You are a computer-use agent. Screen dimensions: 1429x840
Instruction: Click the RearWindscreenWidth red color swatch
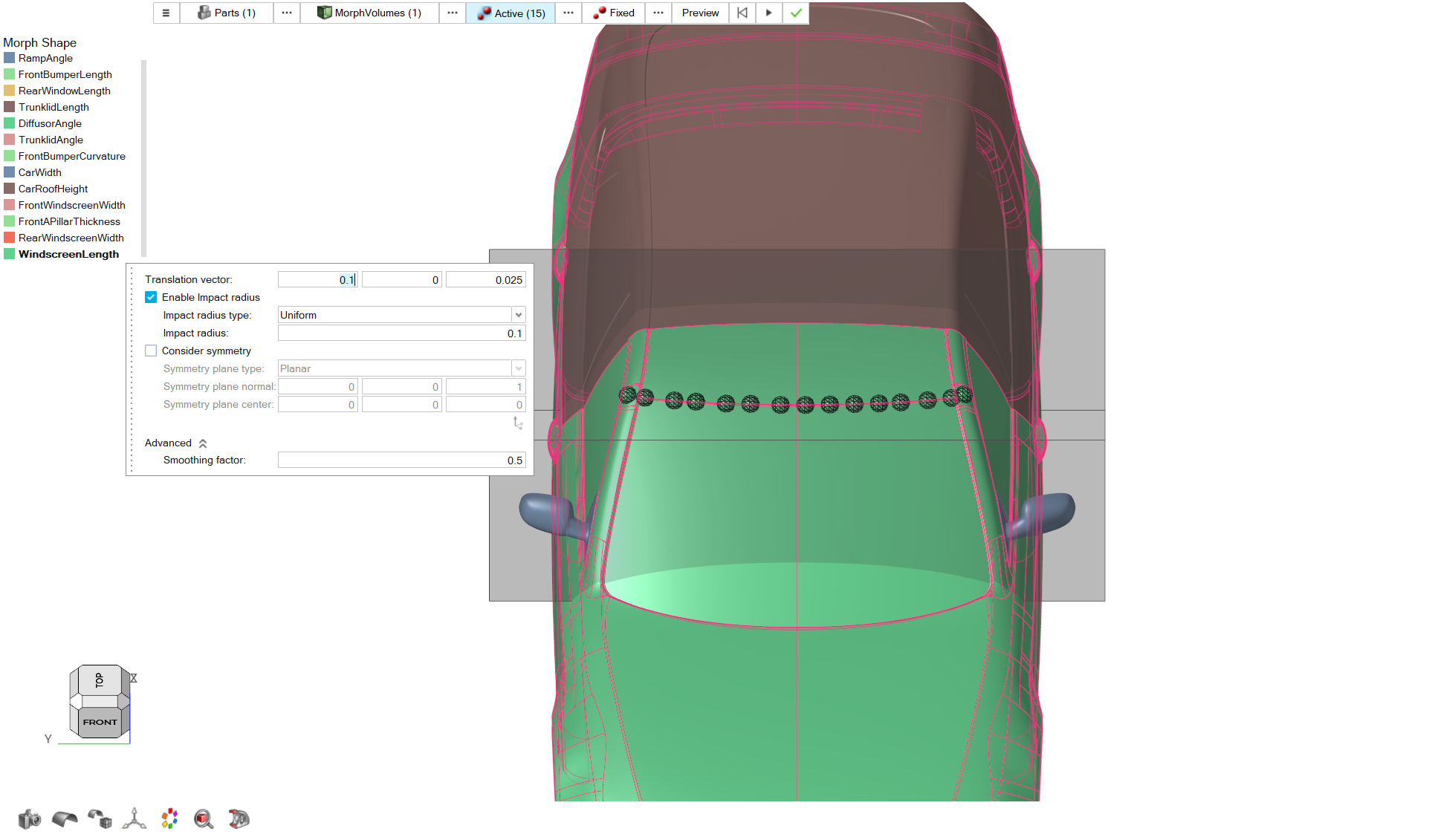point(10,238)
